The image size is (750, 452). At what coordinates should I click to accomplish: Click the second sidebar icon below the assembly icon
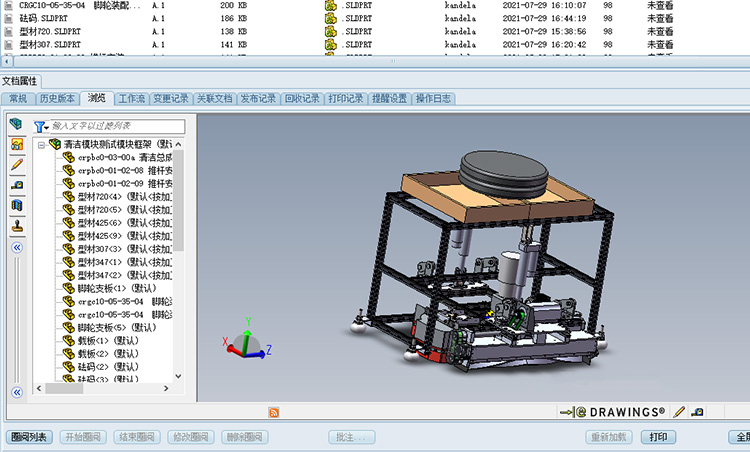pyautogui.click(x=17, y=144)
